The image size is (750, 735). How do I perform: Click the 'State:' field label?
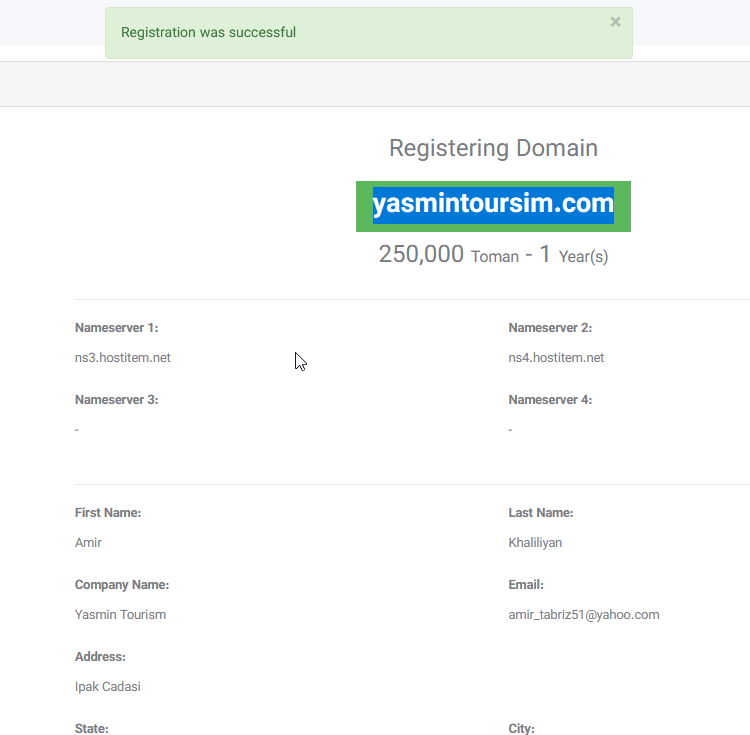[x=92, y=728]
